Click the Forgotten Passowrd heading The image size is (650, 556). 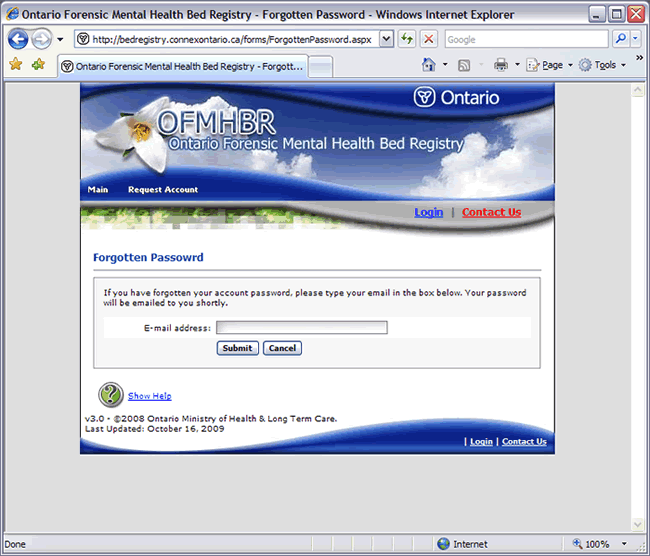pyautogui.click(x=148, y=257)
